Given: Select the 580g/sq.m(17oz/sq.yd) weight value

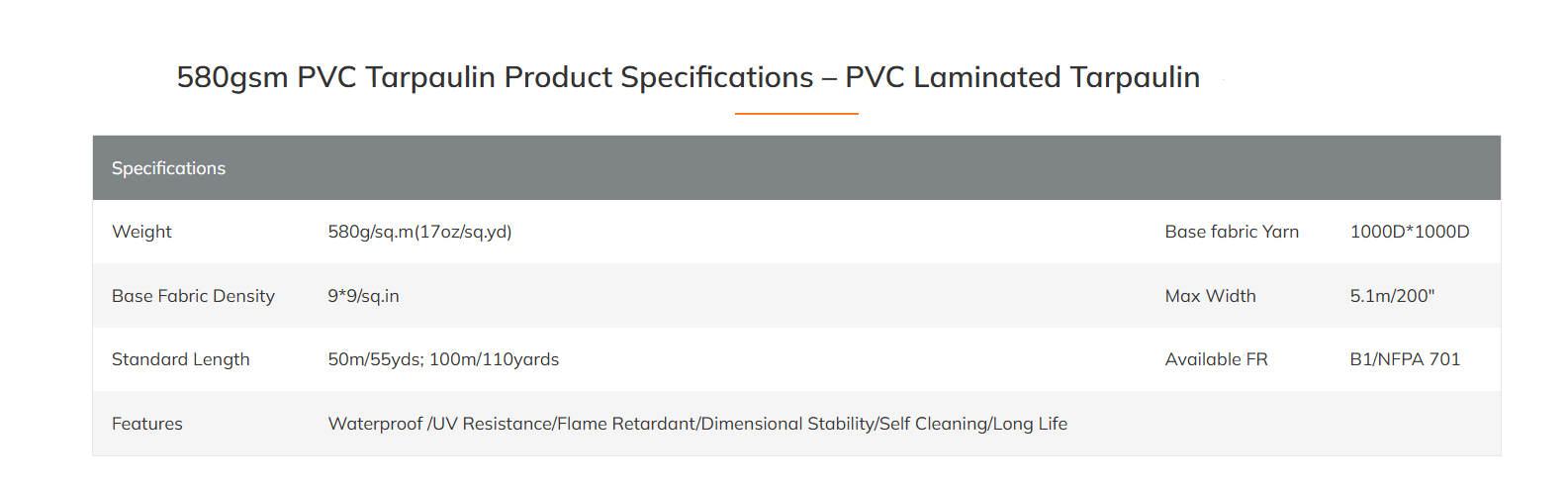Looking at the screenshot, I should point(419,232).
